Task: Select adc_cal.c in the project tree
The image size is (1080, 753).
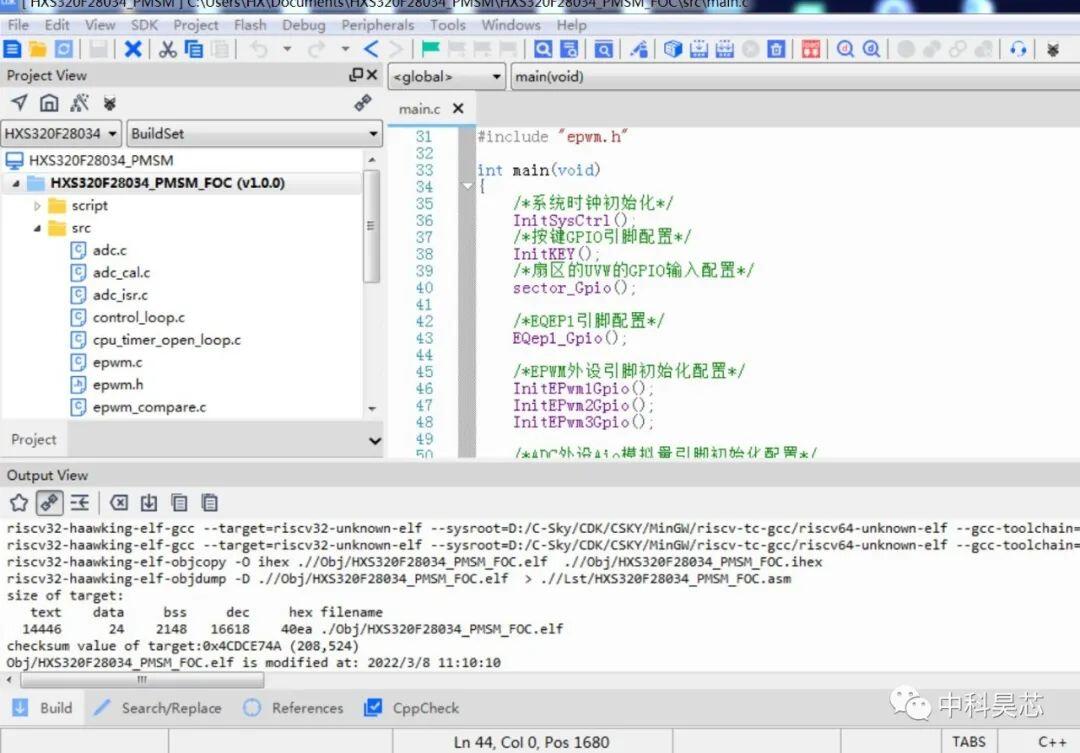Action: tap(121, 273)
